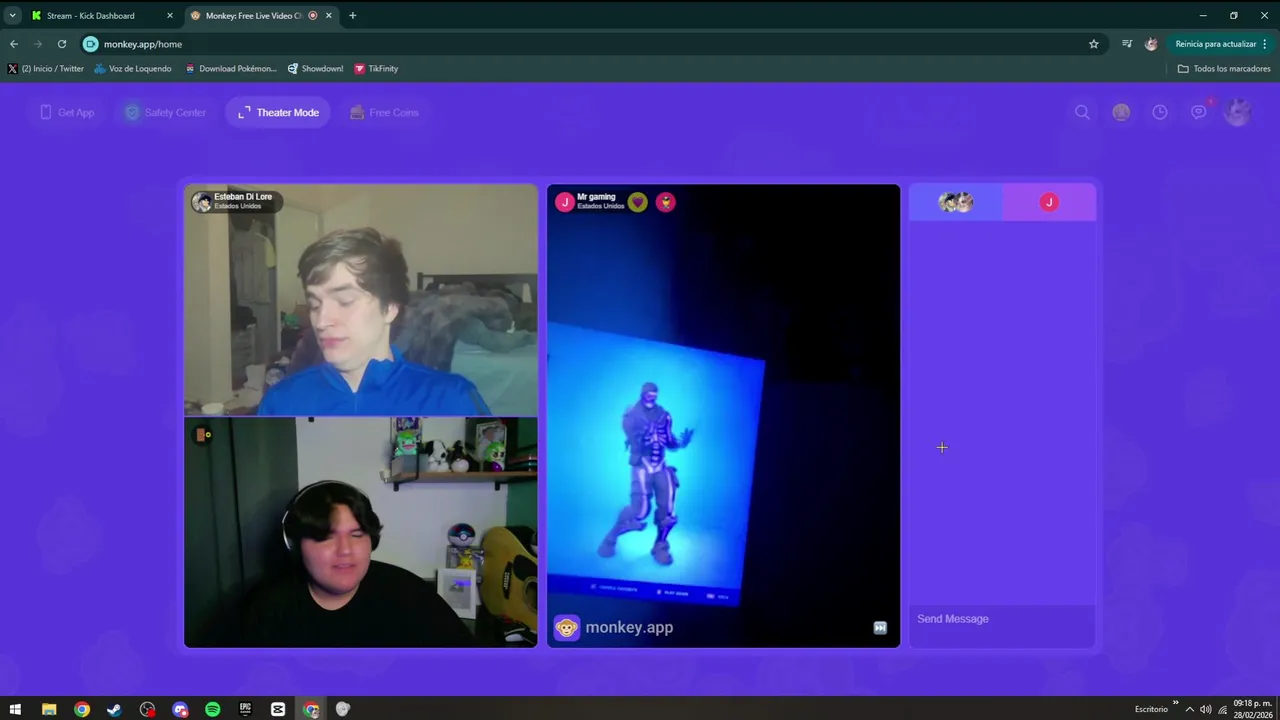
Task: Toggle Theater Mode
Action: 278,112
